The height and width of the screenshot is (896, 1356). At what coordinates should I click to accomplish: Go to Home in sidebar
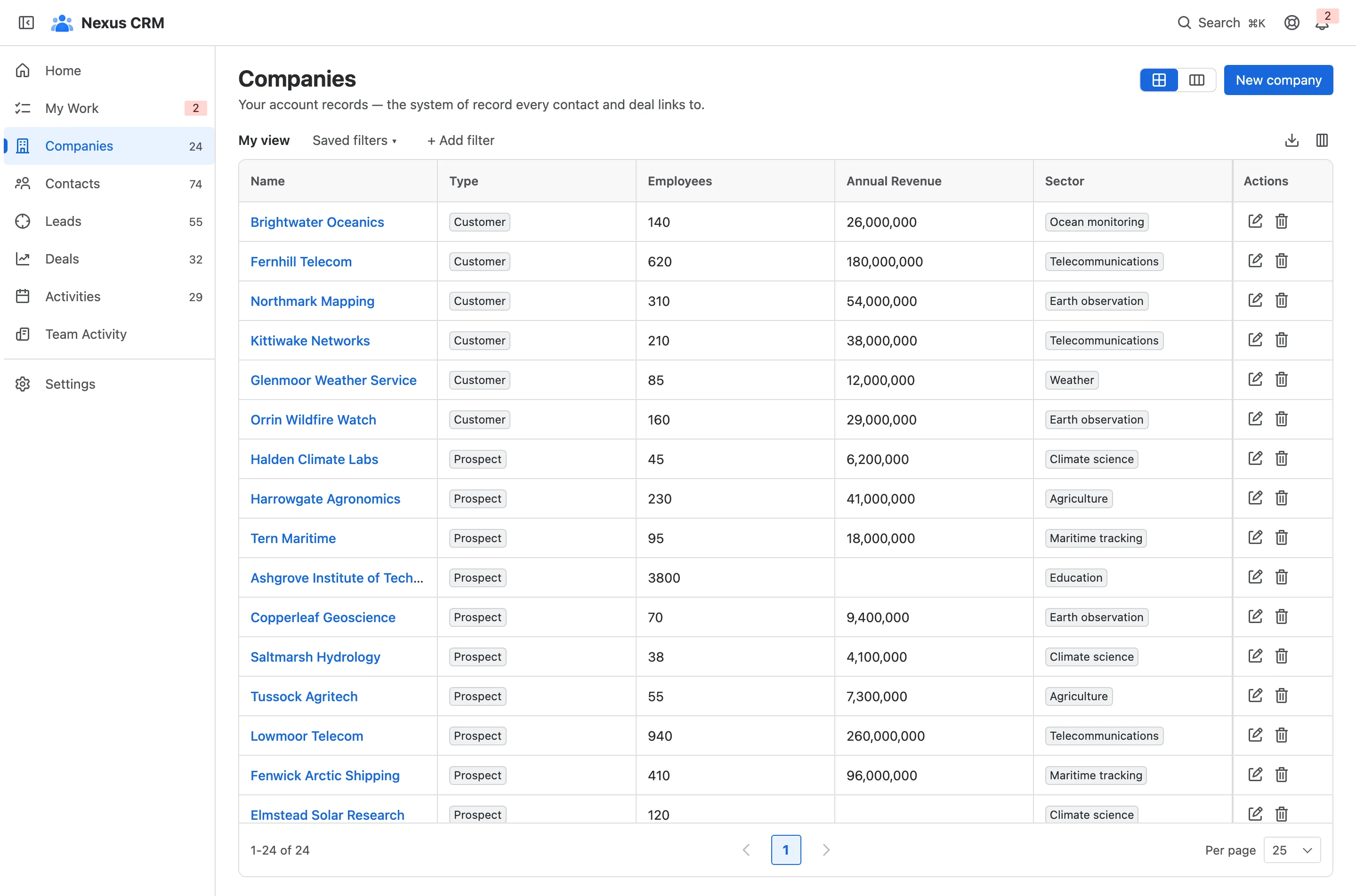tap(109, 70)
